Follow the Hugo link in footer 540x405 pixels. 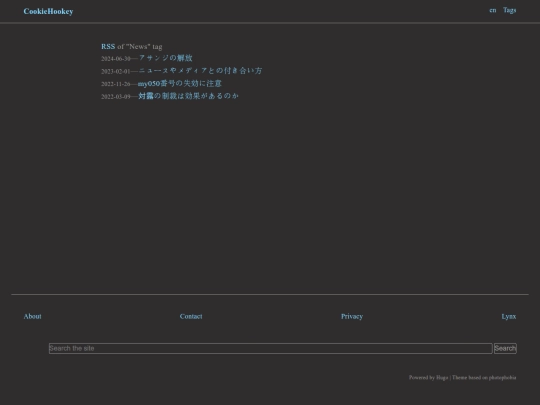pos(442,377)
